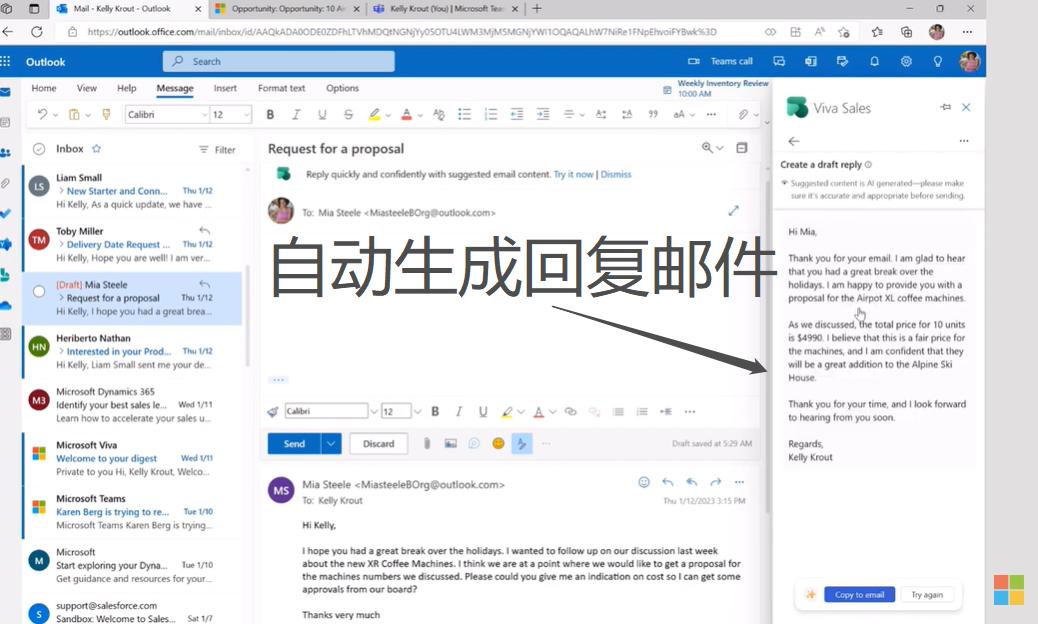The height and width of the screenshot is (624, 1038).
Task: Open more ribbon options ellipsis
Action: [711, 114]
